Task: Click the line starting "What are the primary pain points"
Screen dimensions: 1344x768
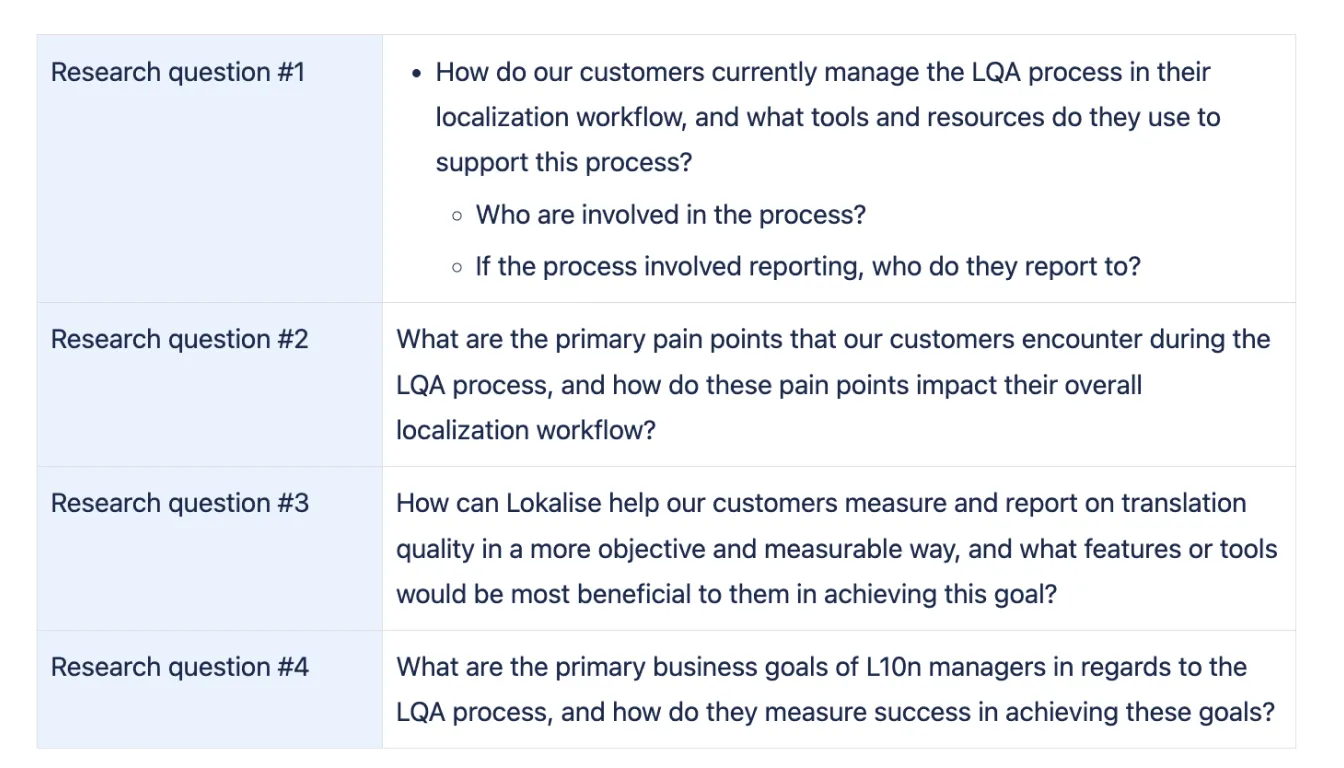Action: (833, 340)
